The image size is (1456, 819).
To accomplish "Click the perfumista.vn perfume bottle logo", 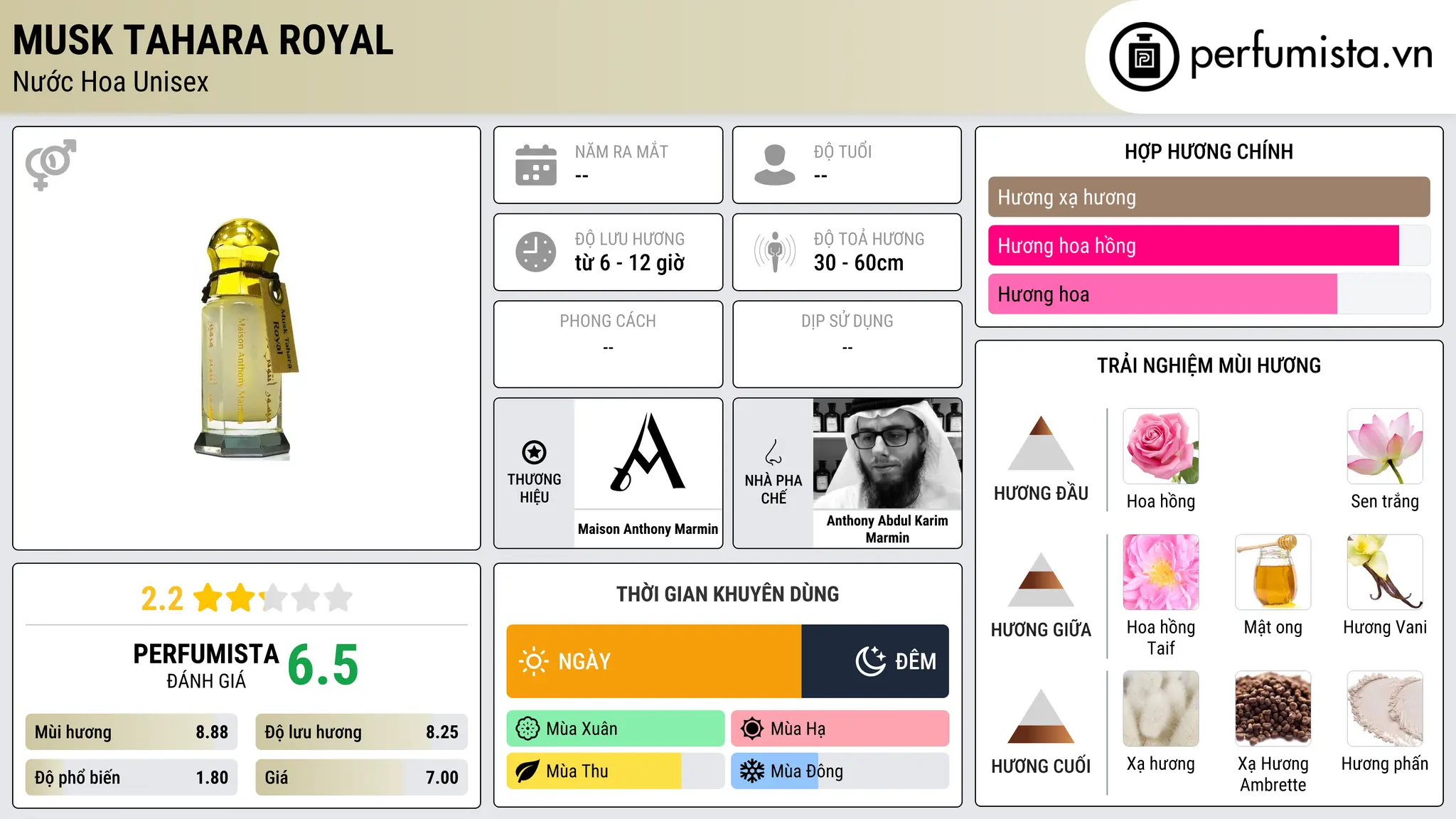I will tap(1144, 57).
